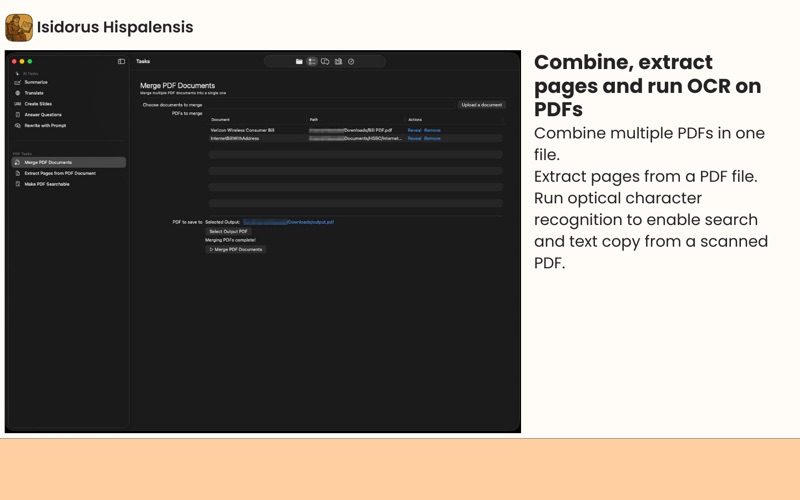Open the selected output.pdf path link
The width and height of the screenshot is (800, 500).
click(289, 222)
